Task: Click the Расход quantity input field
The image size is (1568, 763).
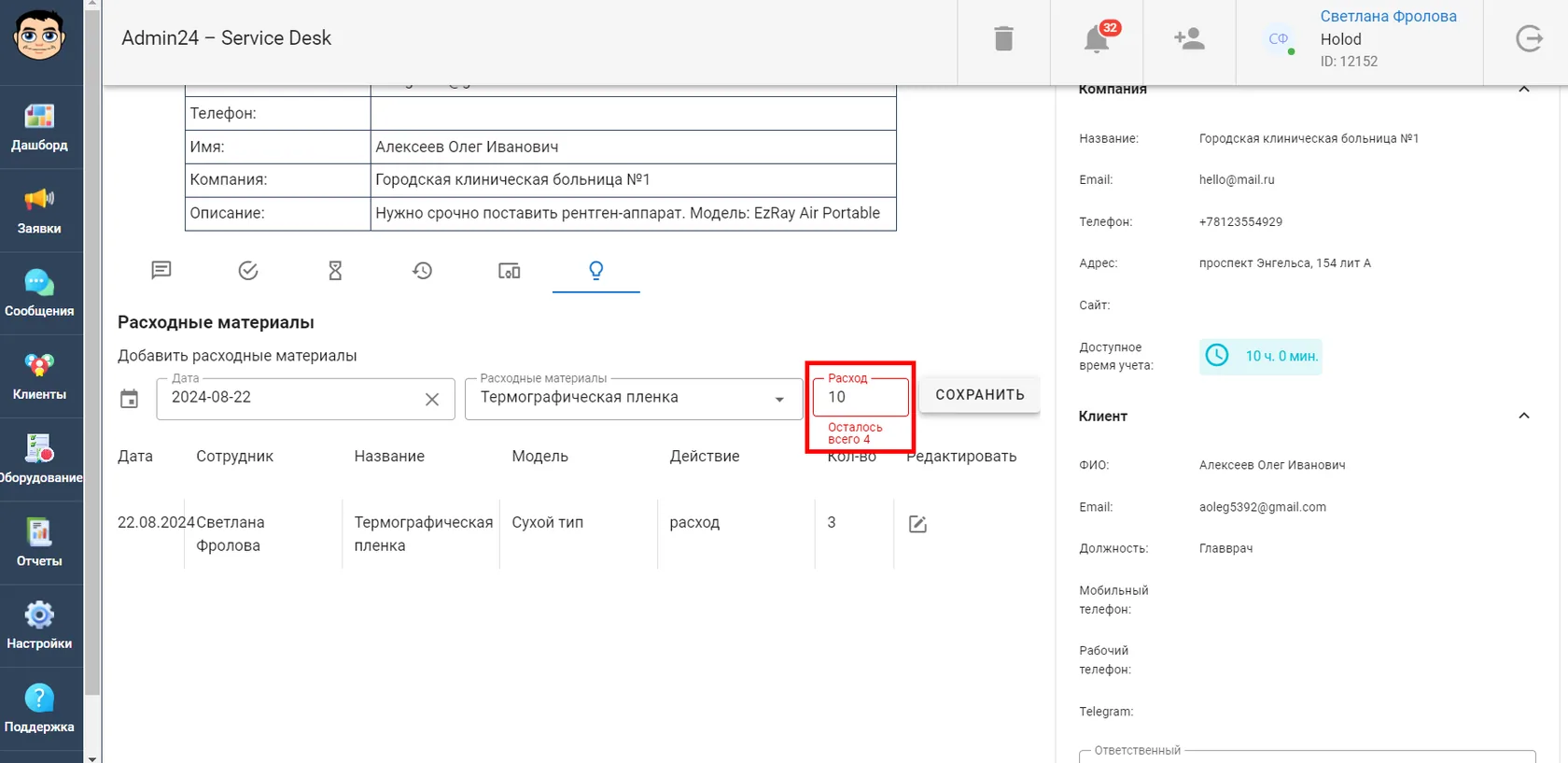Action: point(861,397)
